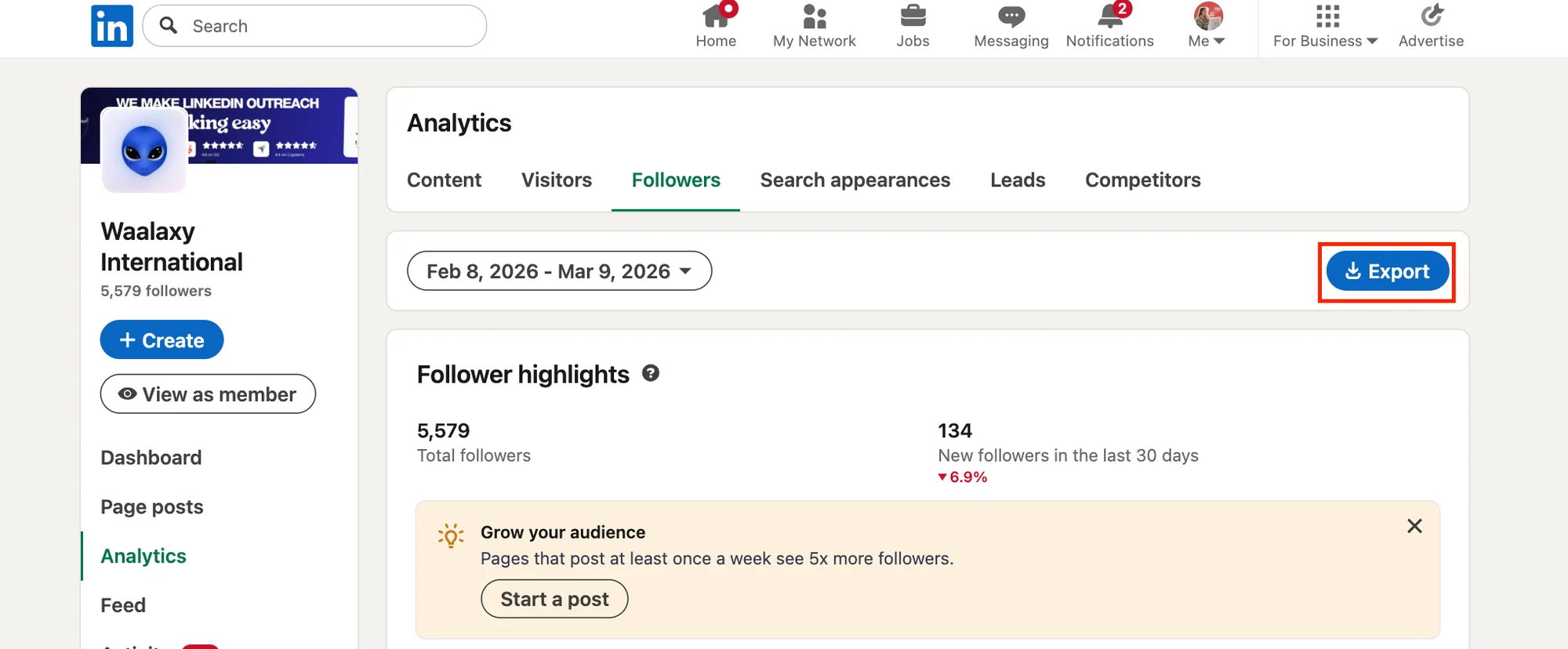Click the 'Waalaxy International' page name
The width and height of the screenshot is (1568, 649).
172,246
